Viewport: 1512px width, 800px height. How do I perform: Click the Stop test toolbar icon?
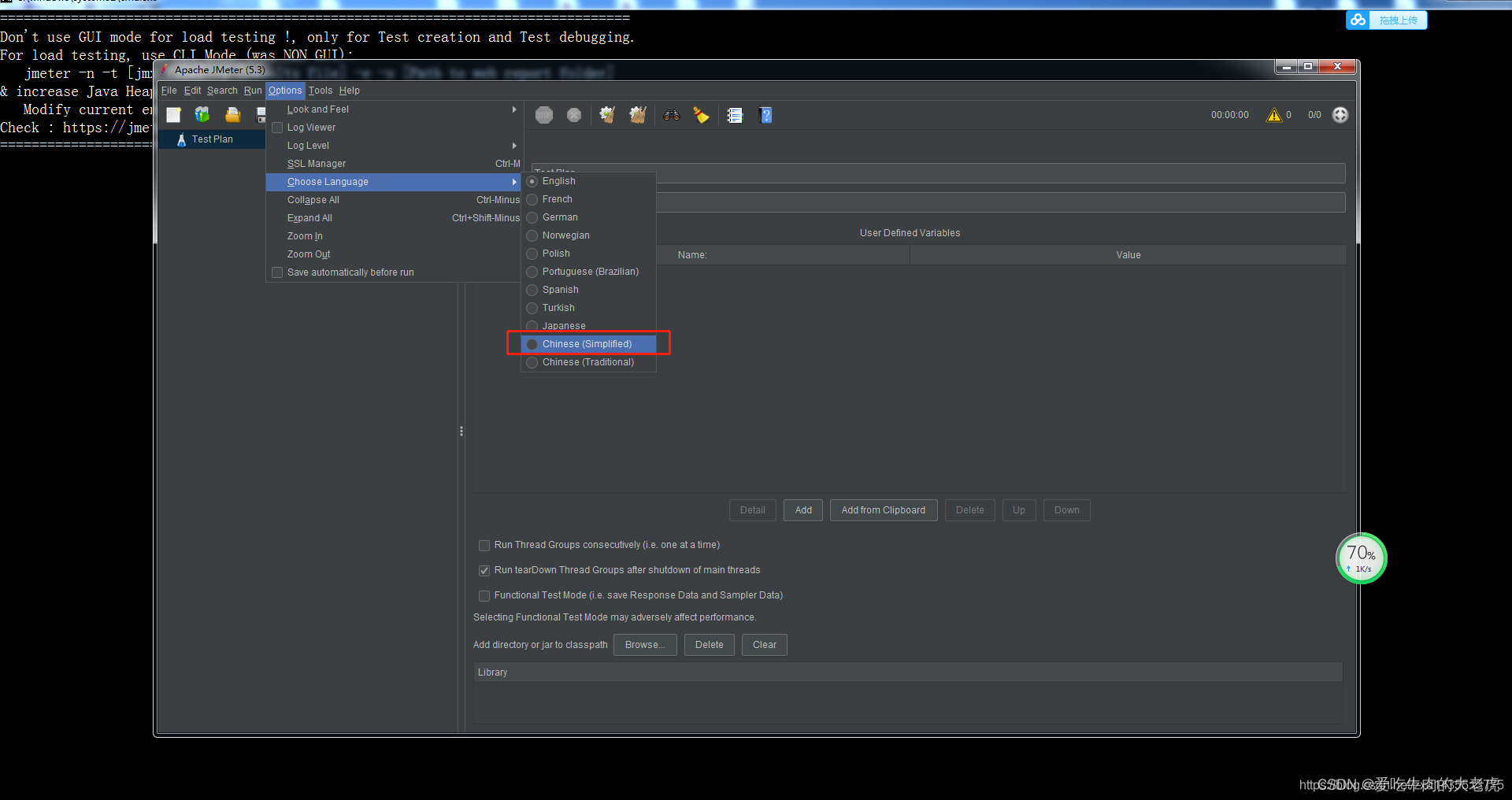[x=544, y=115]
